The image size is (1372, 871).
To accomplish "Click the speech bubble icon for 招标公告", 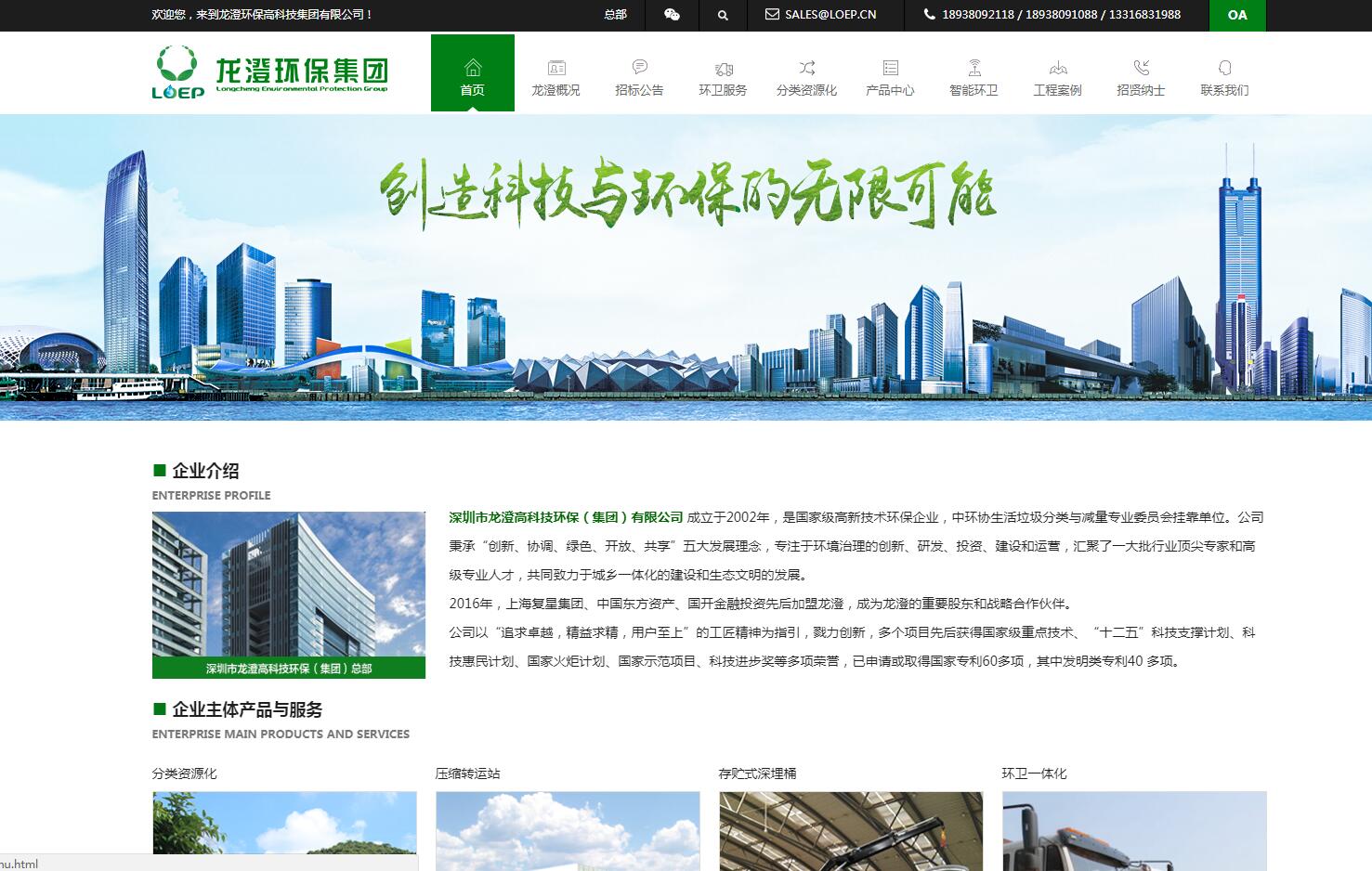I will click(639, 66).
